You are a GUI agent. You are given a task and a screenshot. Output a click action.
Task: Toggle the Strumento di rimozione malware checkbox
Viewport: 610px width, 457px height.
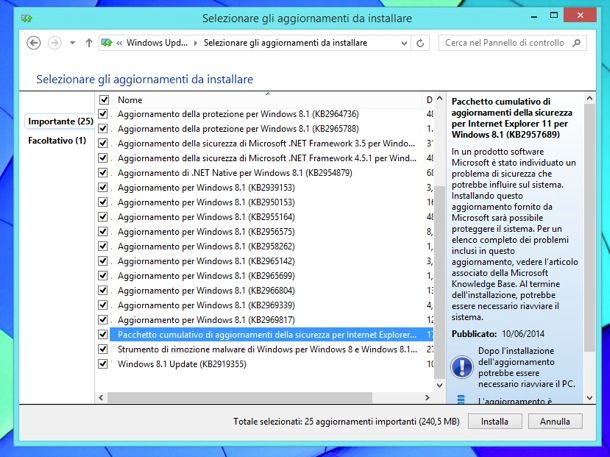pyautogui.click(x=103, y=349)
